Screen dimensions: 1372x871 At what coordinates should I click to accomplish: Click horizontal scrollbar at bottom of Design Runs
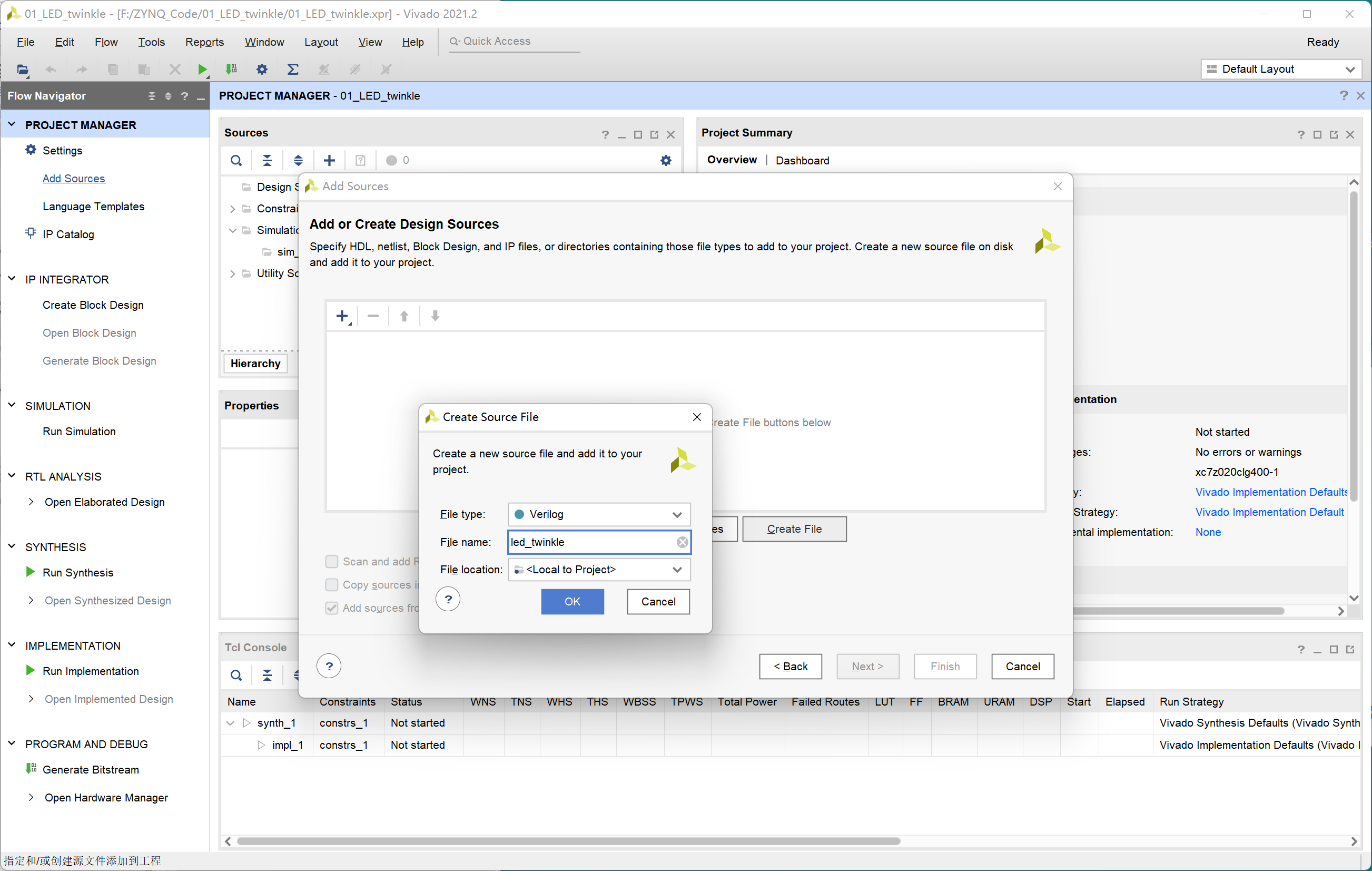[568, 841]
